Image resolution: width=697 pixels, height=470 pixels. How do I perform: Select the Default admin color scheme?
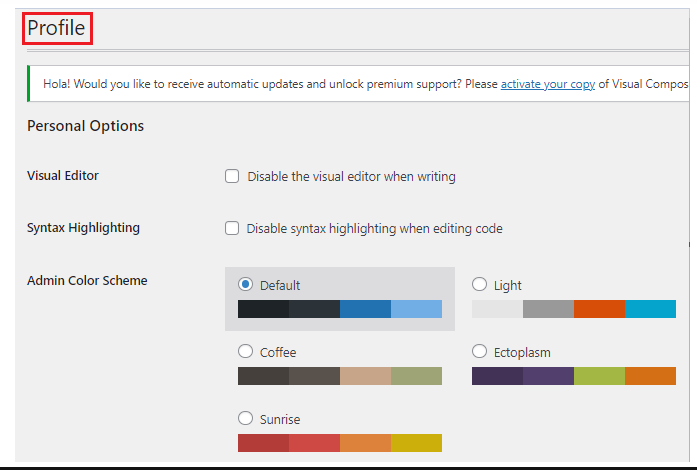[x=245, y=284]
